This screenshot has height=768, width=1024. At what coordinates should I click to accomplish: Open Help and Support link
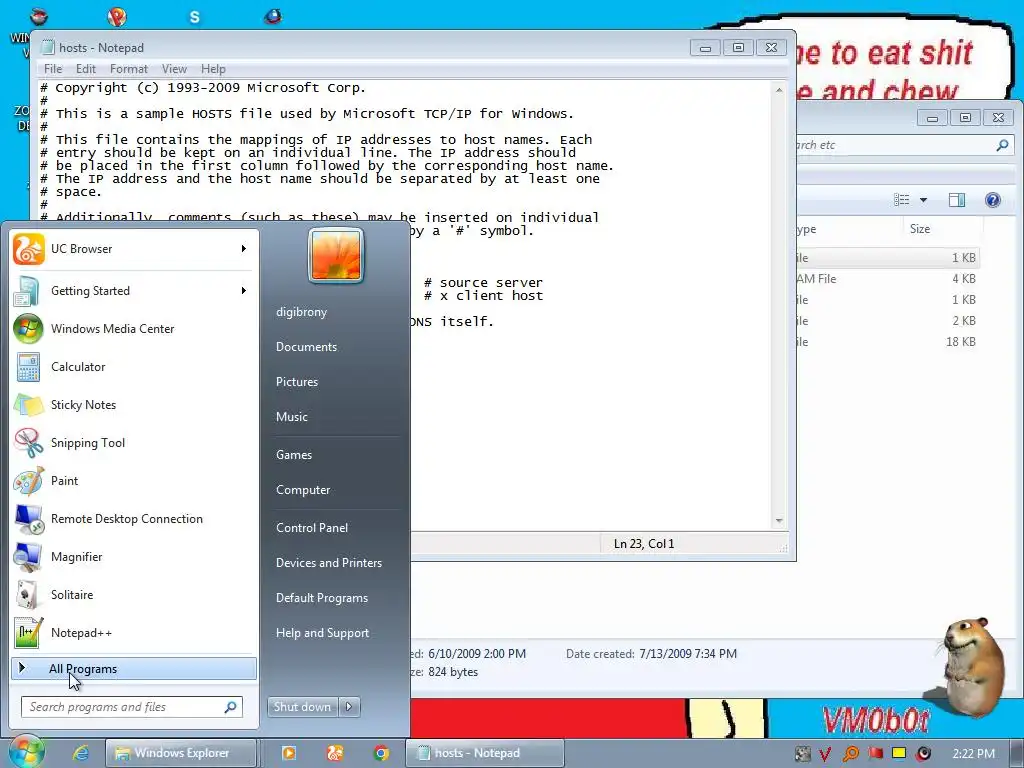pyautogui.click(x=322, y=633)
